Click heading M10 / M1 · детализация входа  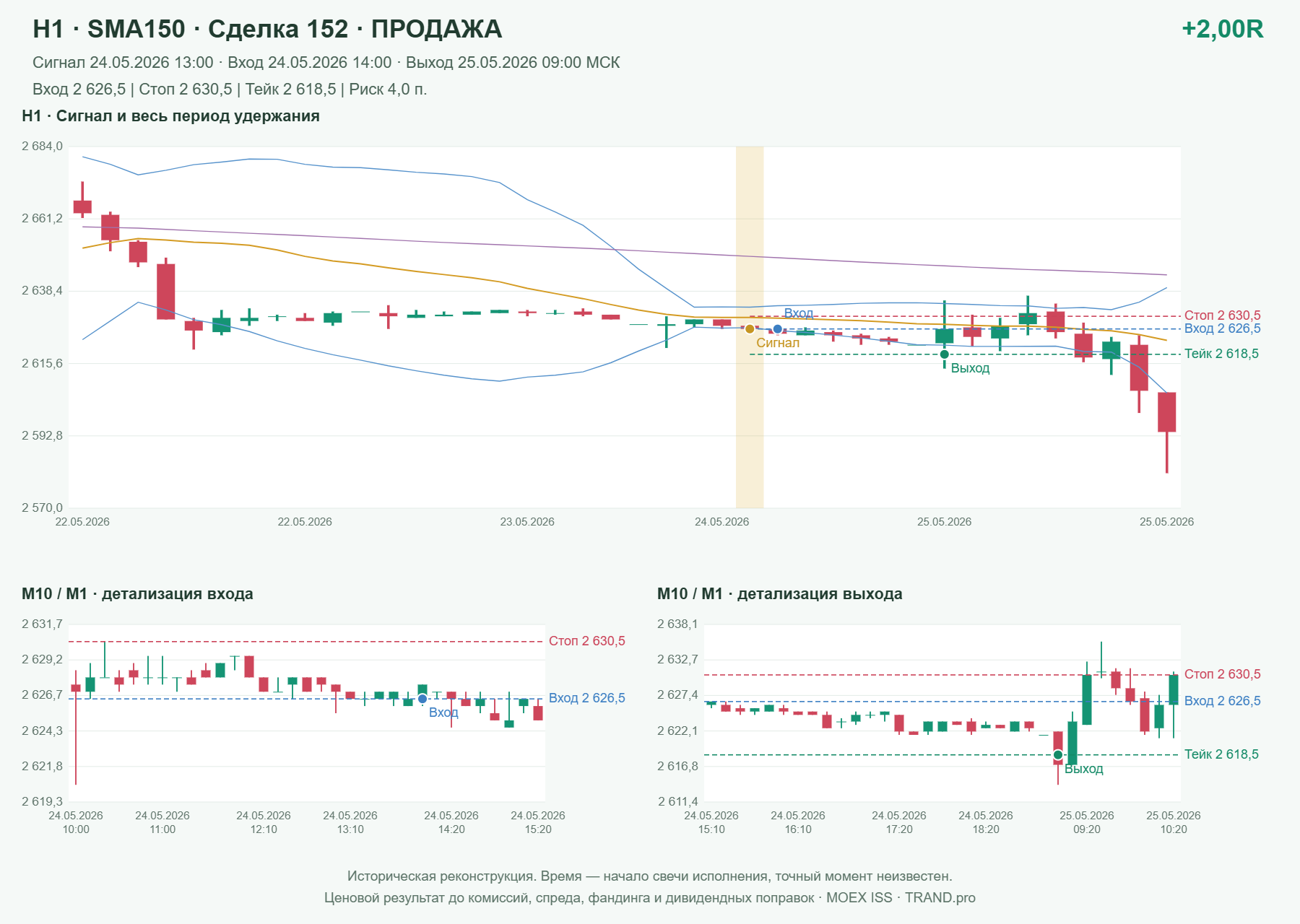(137, 594)
